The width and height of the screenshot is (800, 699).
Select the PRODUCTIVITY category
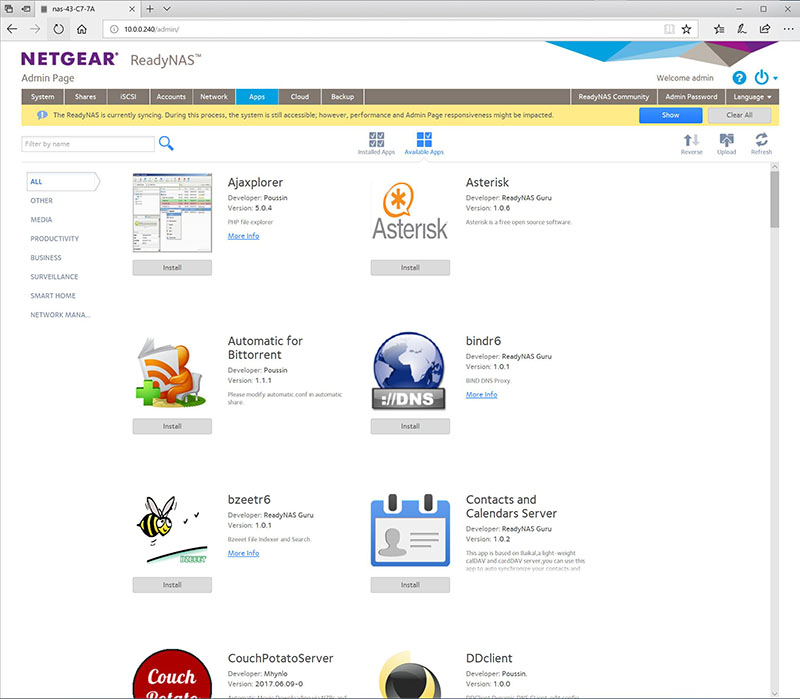pos(55,239)
